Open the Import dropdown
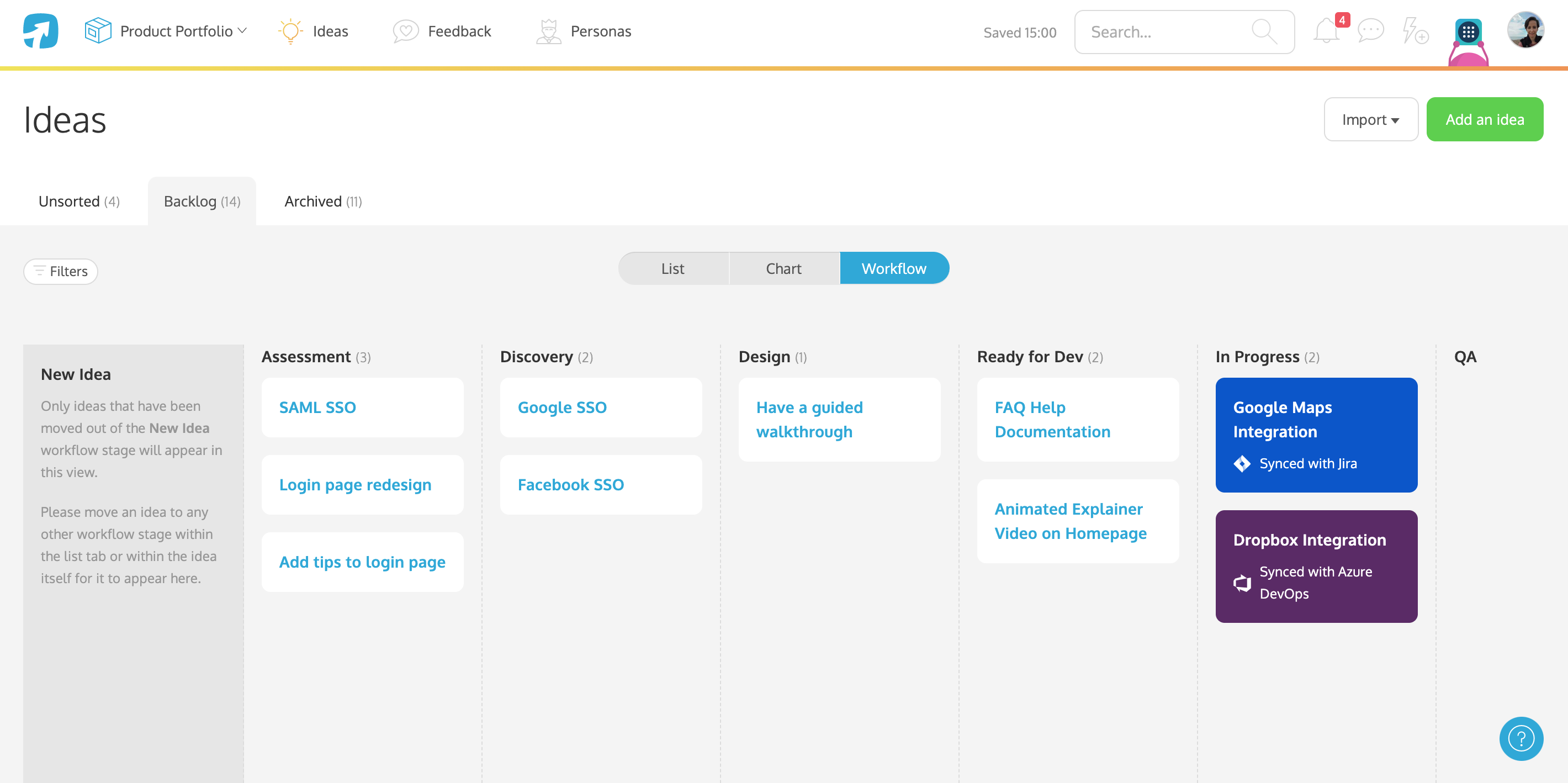 1370,119
